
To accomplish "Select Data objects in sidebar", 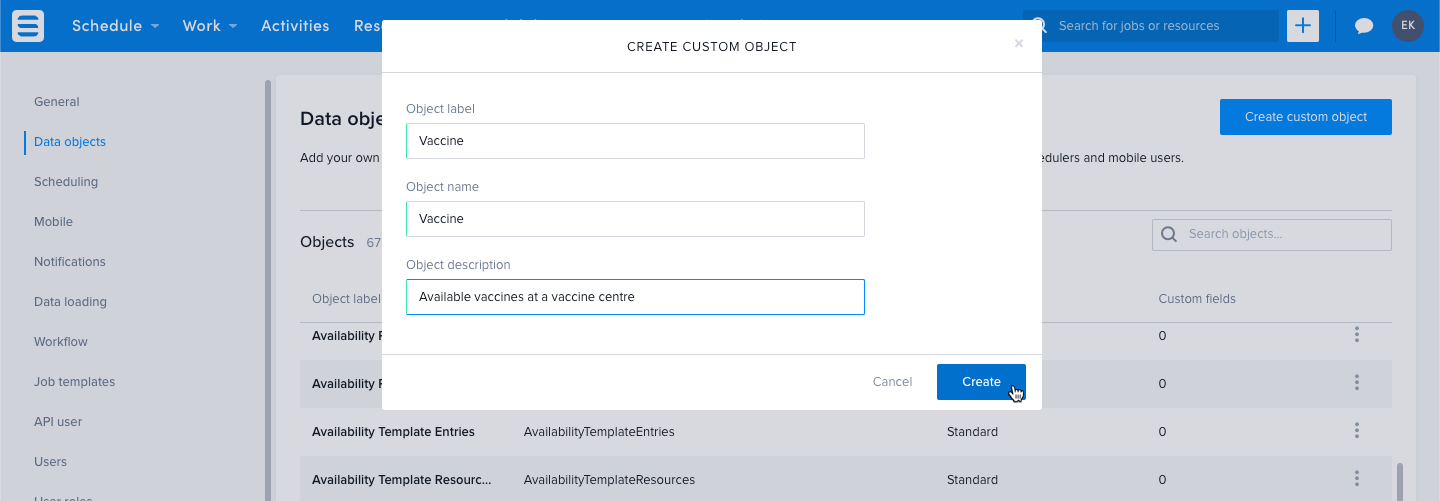I will [x=70, y=142].
